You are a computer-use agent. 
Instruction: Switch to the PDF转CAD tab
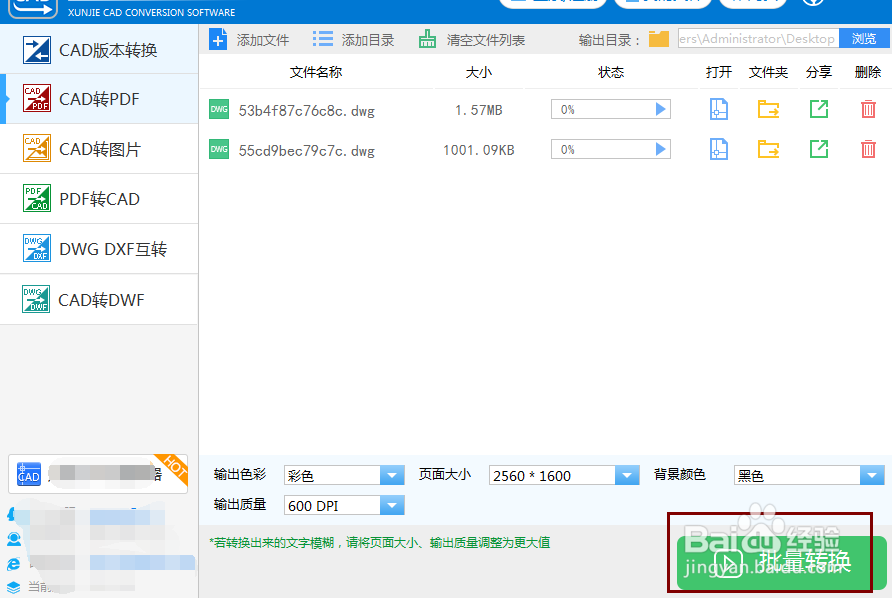[x=99, y=199]
